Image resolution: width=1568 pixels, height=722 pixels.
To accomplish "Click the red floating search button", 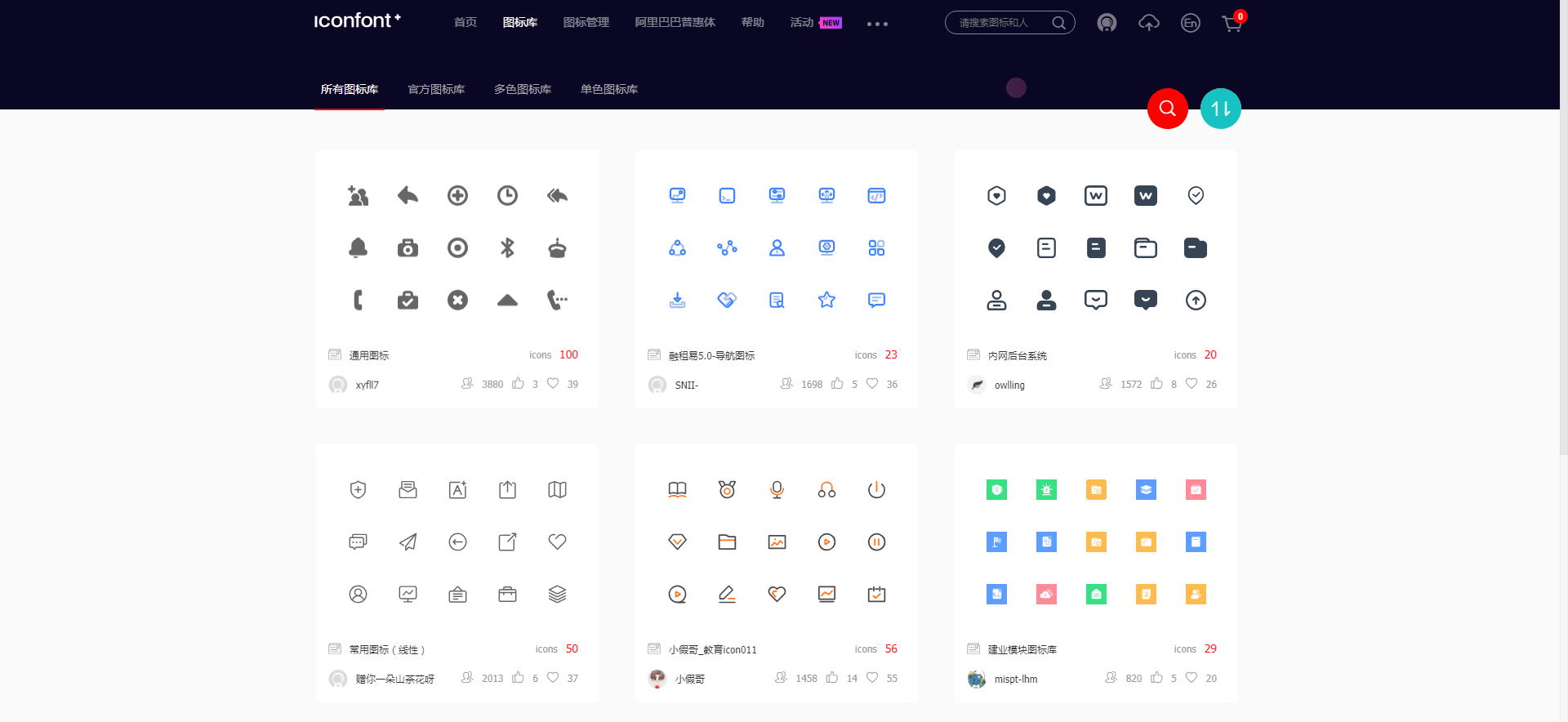I will click(x=1167, y=109).
